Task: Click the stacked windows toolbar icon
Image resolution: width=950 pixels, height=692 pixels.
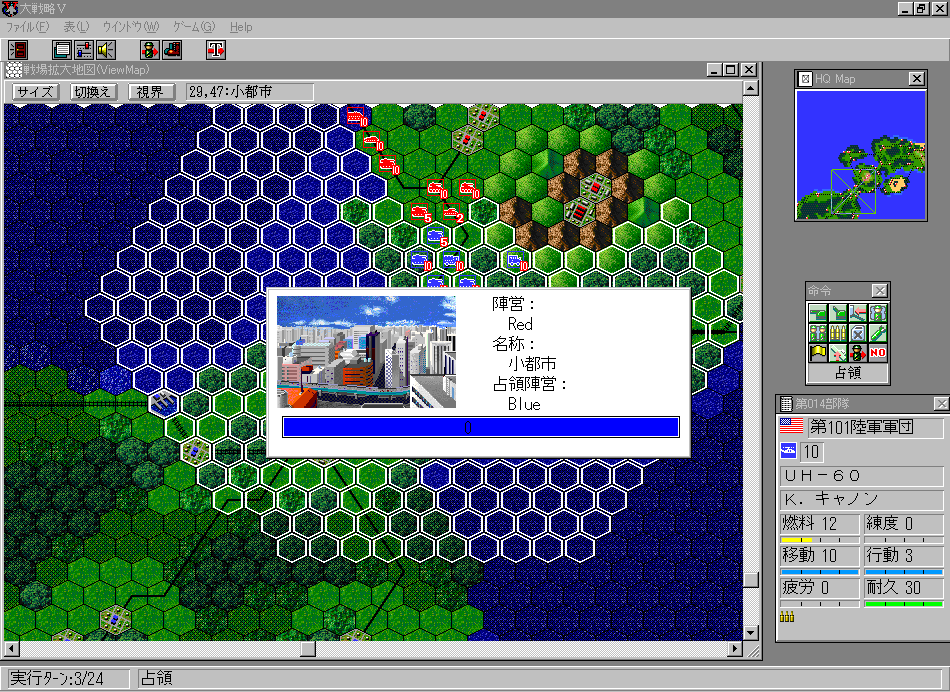Action: point(62,50)
